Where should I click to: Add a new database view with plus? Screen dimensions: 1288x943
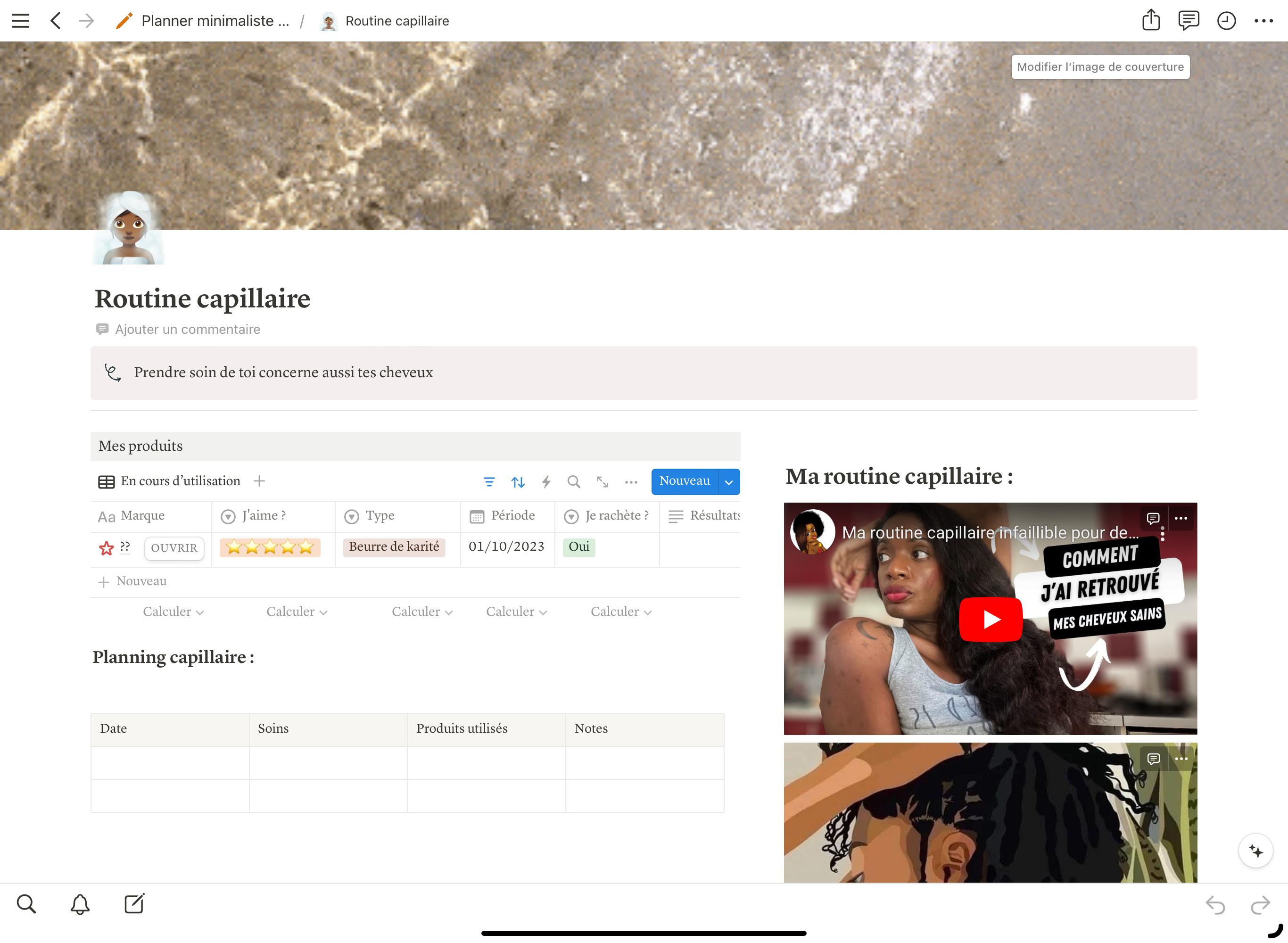coord(259,481)
